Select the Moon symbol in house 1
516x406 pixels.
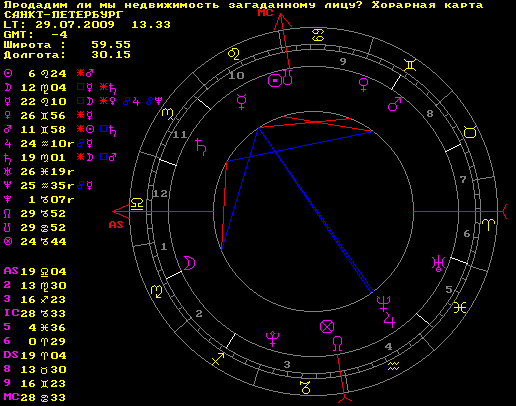(x=189, y=263)
